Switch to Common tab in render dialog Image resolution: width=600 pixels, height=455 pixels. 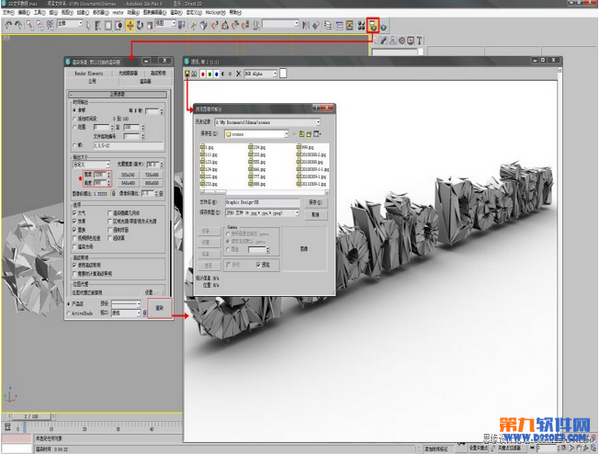(x=92, y=82)
